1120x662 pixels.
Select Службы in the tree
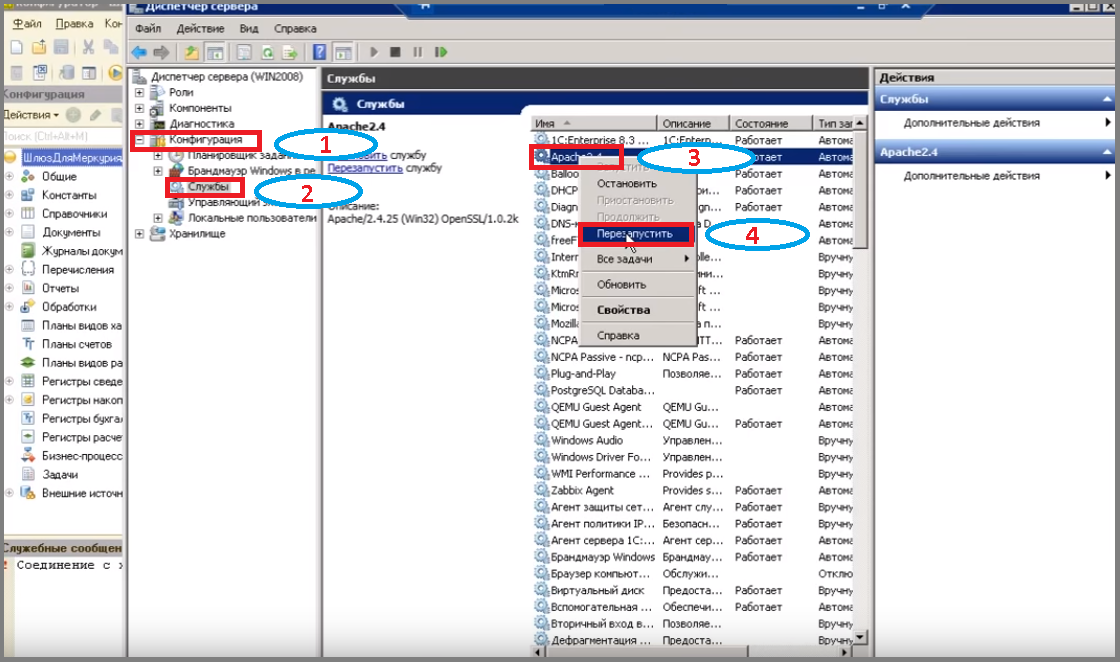(x=209, y=186)
